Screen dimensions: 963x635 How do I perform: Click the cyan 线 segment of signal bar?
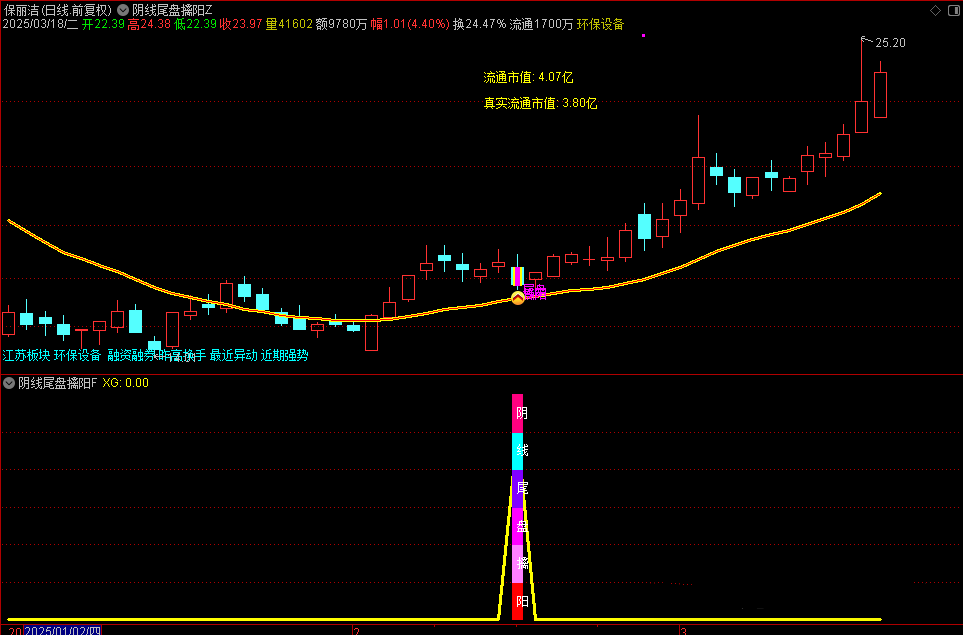click(518, 451)
